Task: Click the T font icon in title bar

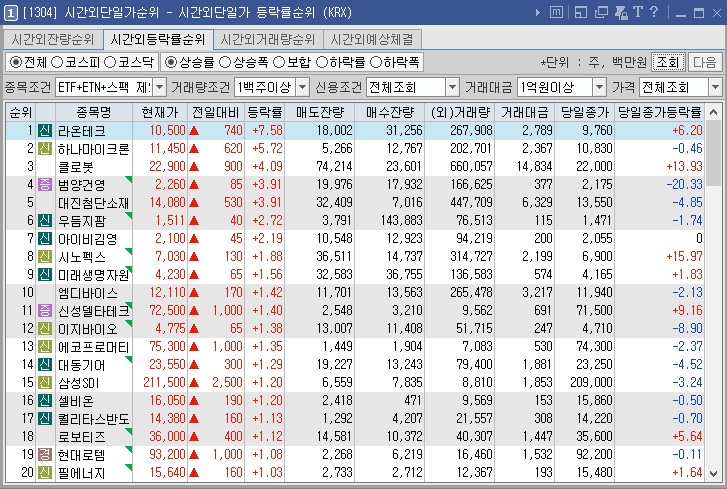Action: [x=638, y=12]
